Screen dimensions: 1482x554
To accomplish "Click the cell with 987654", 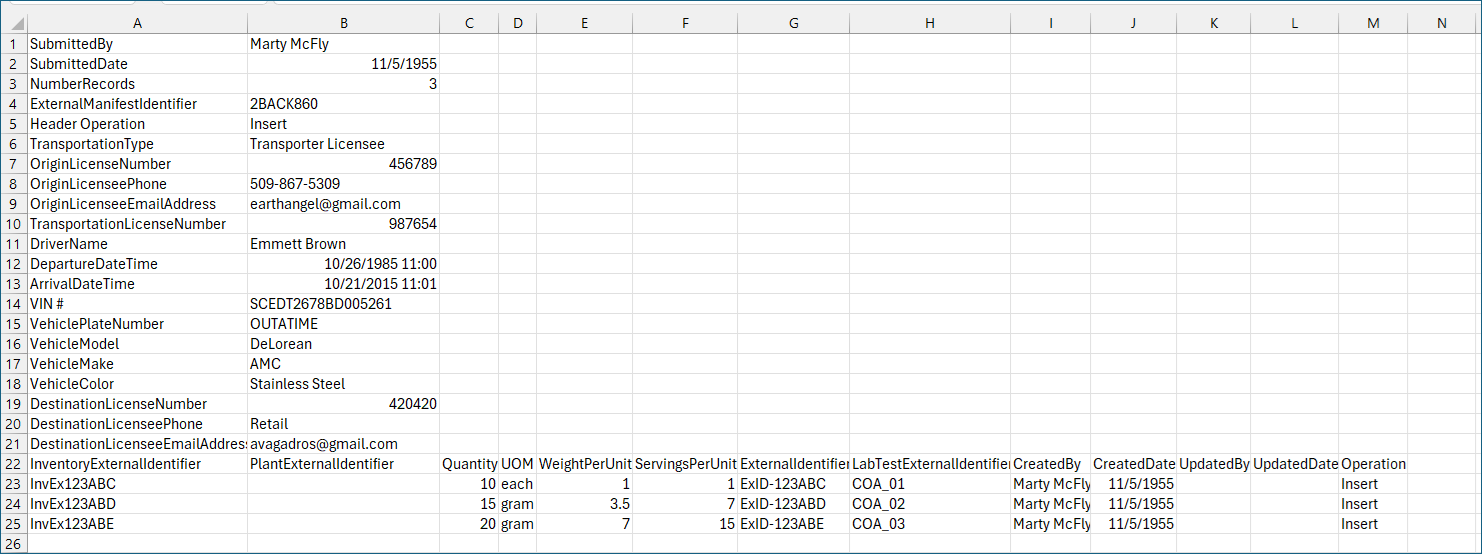I will (343, 224).
